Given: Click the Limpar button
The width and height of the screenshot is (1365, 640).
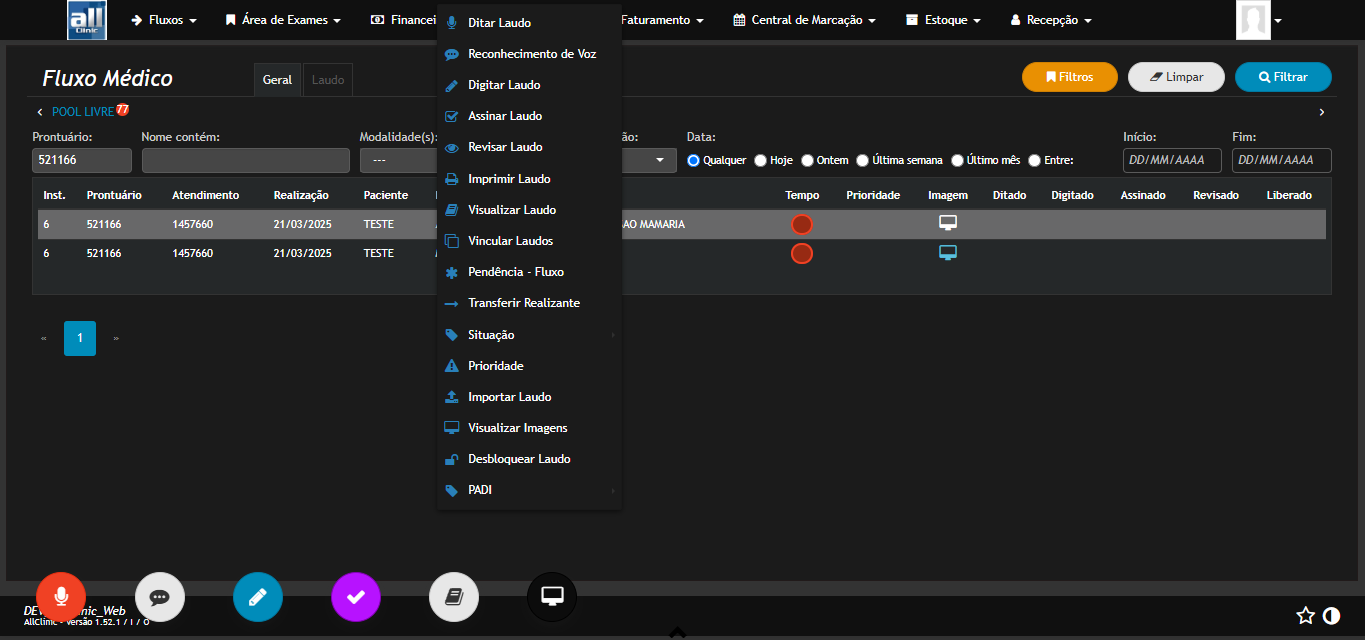Looking at the screenshot, I should (x=1177, y=77).
